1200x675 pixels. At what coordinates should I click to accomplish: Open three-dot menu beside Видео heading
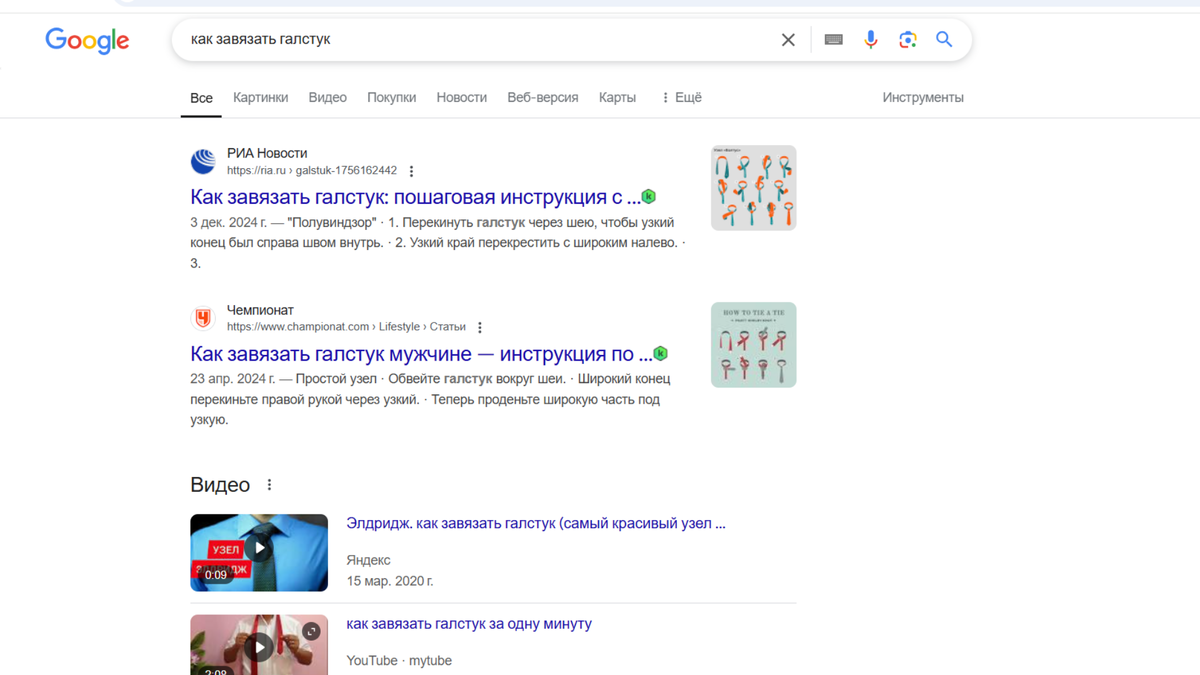coord(269,485)
